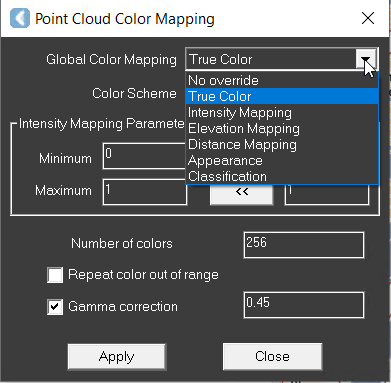Image resolution: width=391 pixels, height=383 pixels.
Task: Click the Close button at bottom
Action: (272, 356)
